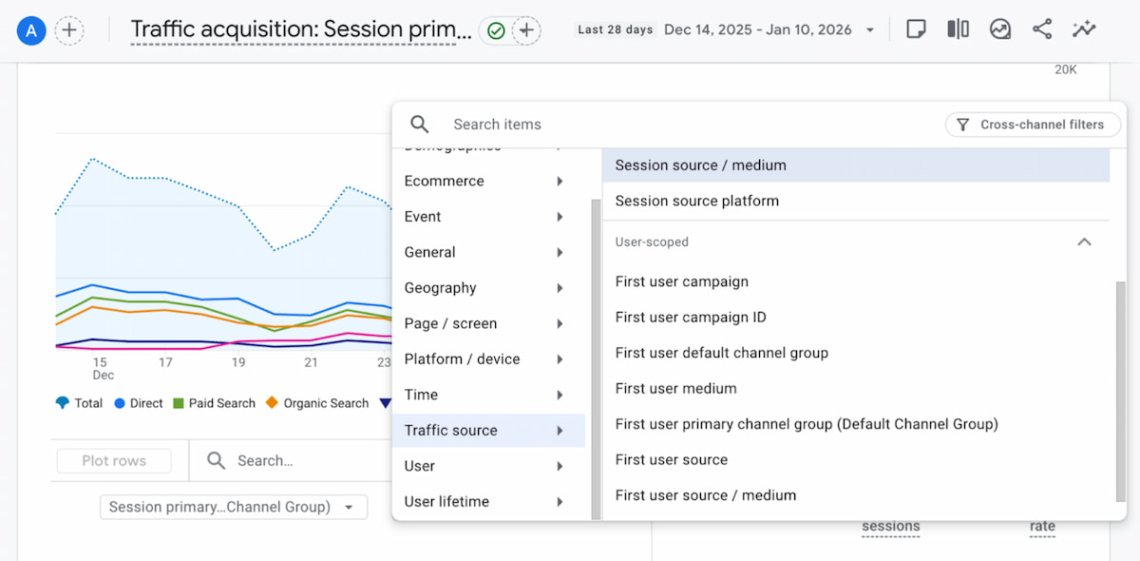Click the blue A segment avatar
1140x561 pixels.
(x=30, y=30)
